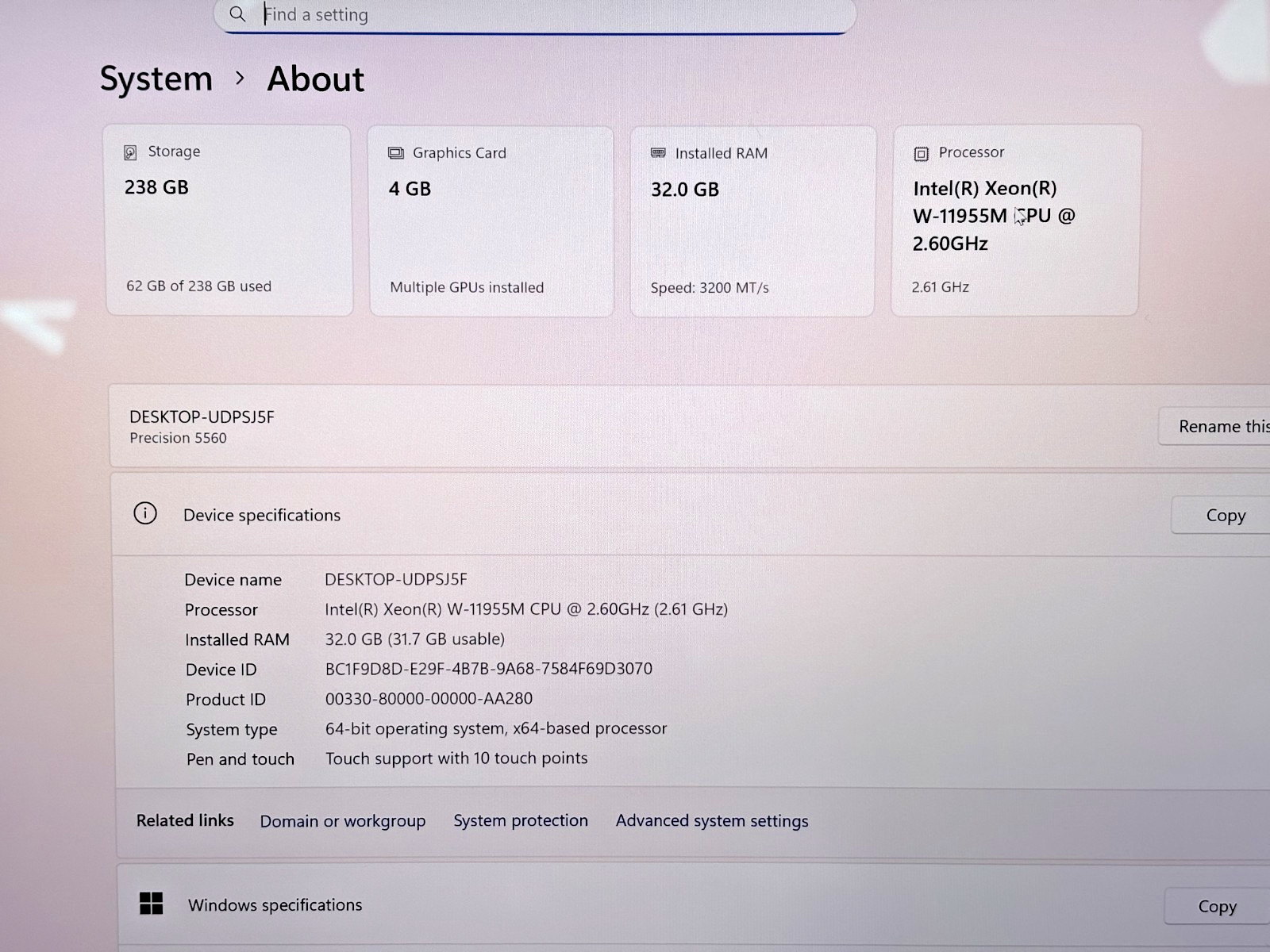The height and width of the screenshot is (952, 1270).
Task: Click the Processor chip icon
Action: [921, 154]
